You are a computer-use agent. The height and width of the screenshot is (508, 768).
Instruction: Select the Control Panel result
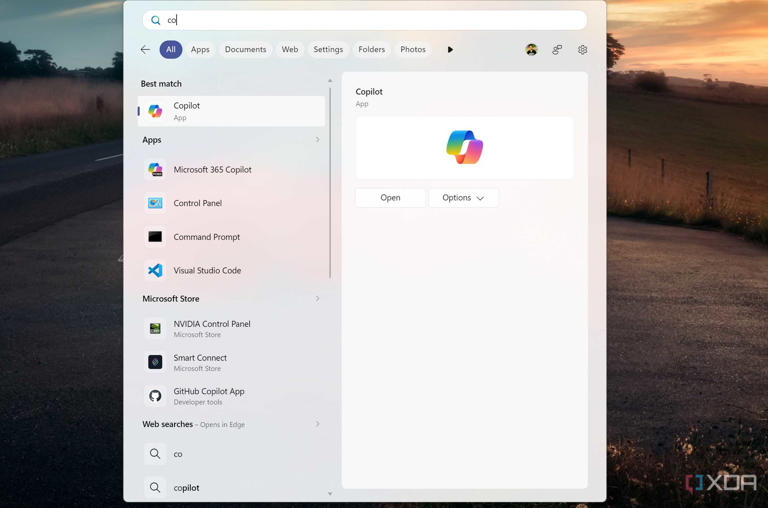(x=231, y=203)
